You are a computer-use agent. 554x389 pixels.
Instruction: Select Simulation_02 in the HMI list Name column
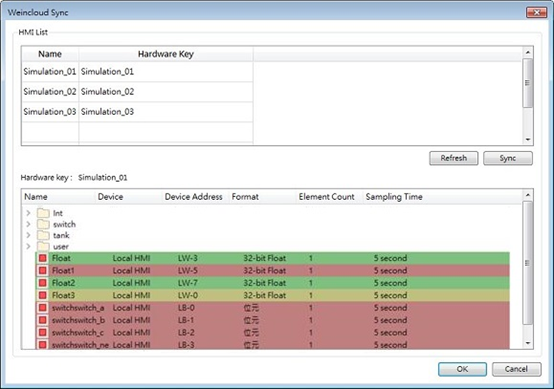click(x=50, y=92)
